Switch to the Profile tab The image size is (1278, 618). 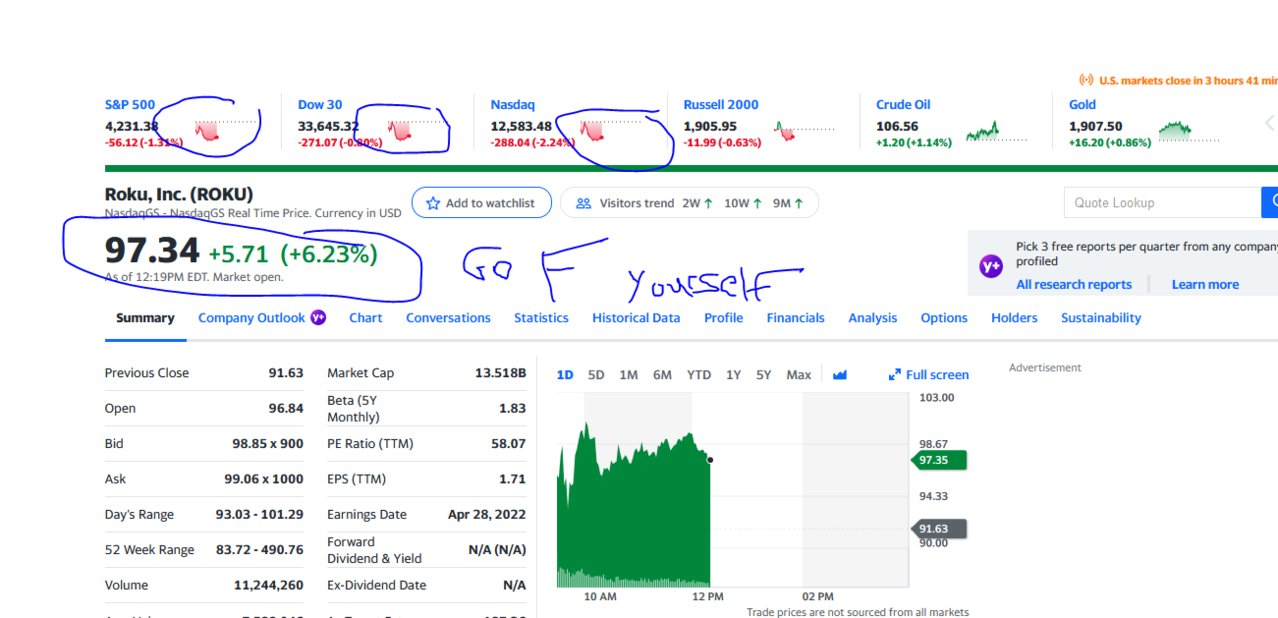pos(723,318)
